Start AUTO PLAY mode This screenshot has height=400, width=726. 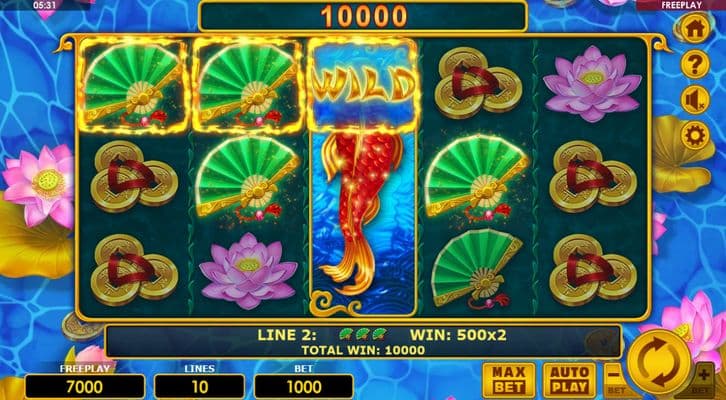(569, 381)
